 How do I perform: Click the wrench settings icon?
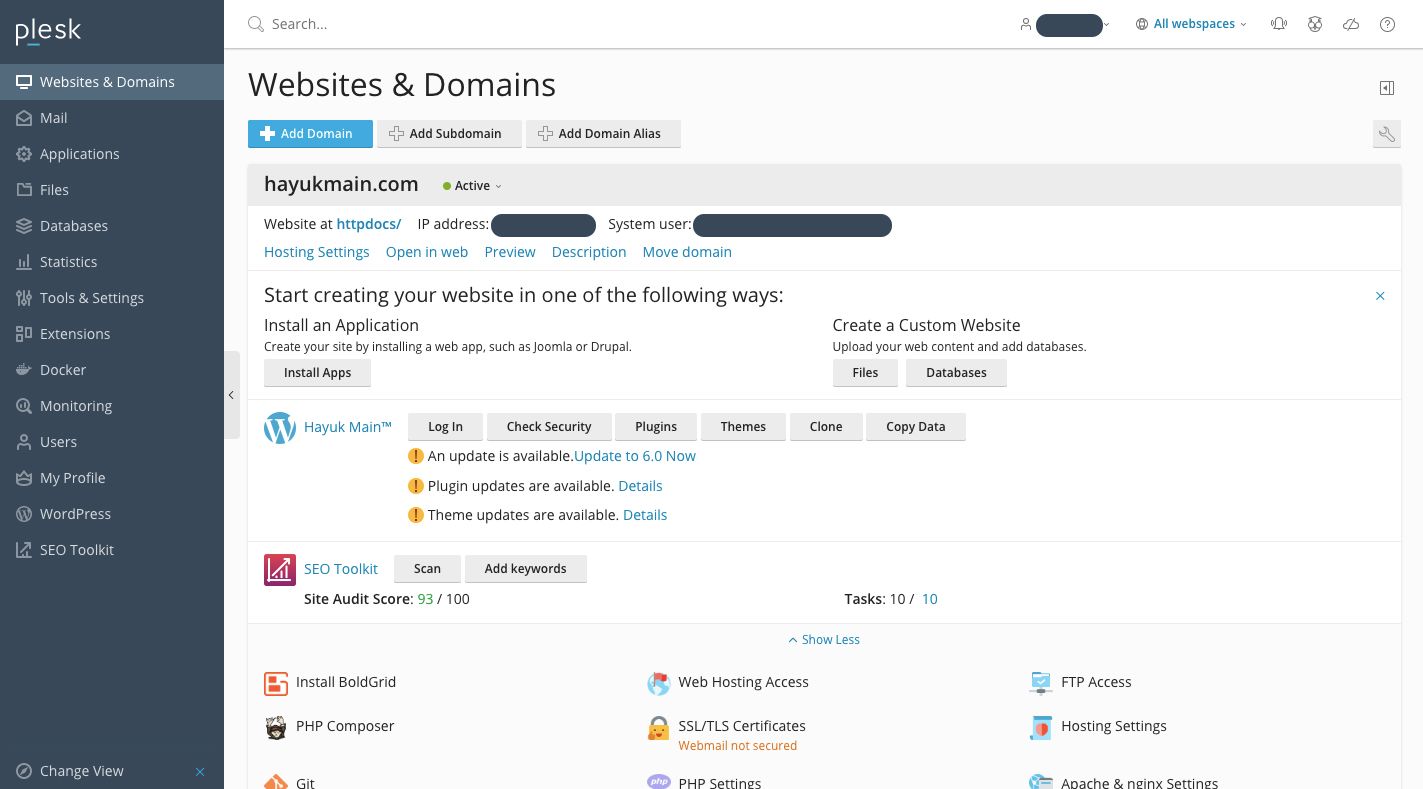click(1386, 134)
